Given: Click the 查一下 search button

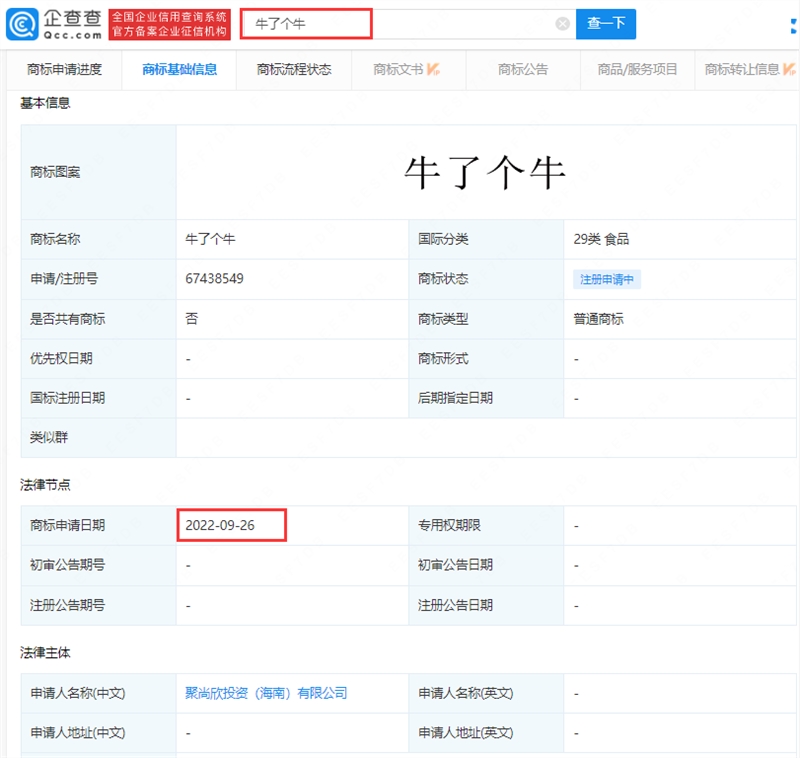Looking at the screenshot, I should coord(605,24).
